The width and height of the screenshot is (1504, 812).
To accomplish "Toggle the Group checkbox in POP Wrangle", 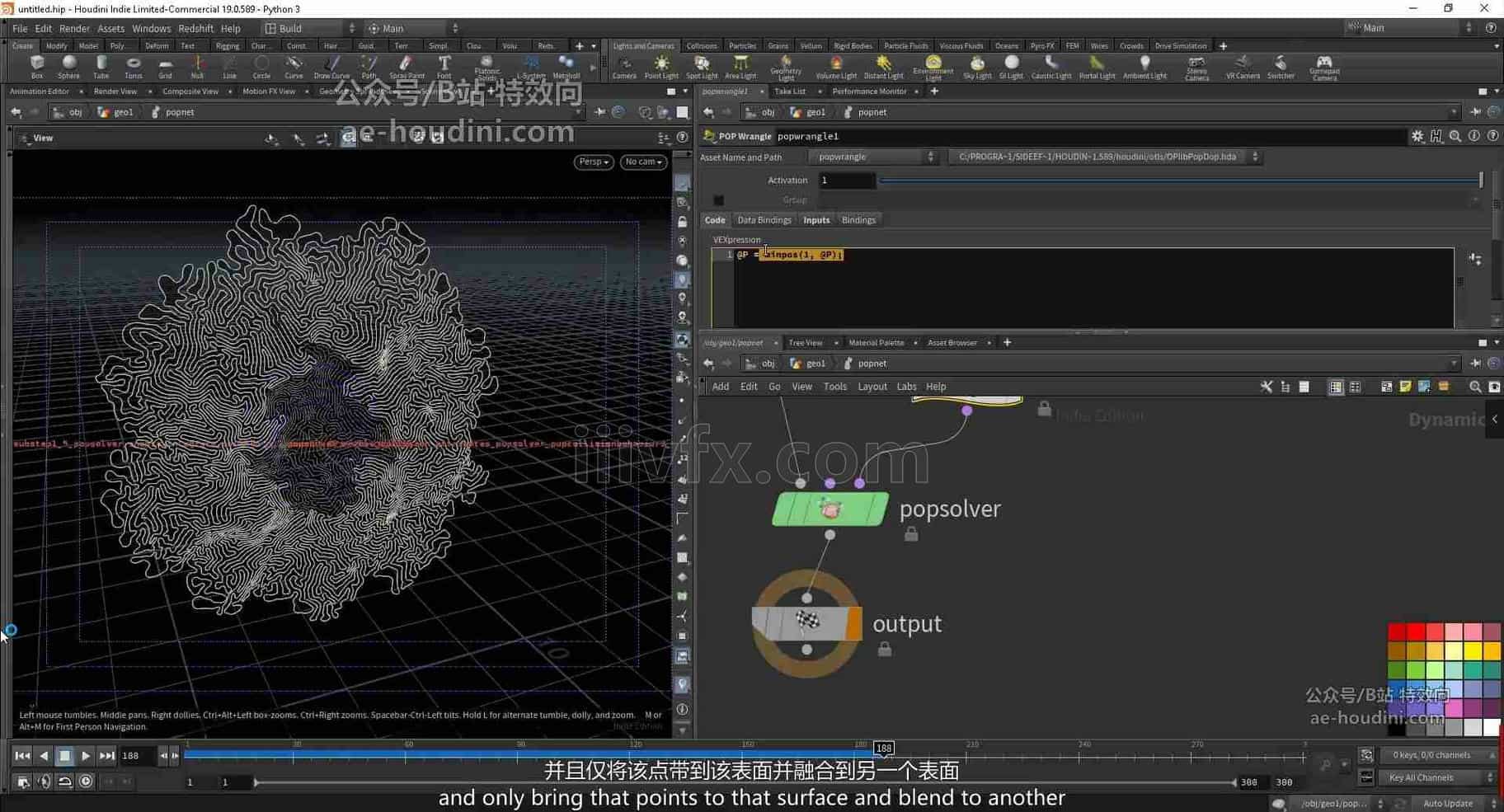I will (x=718, y=200).
